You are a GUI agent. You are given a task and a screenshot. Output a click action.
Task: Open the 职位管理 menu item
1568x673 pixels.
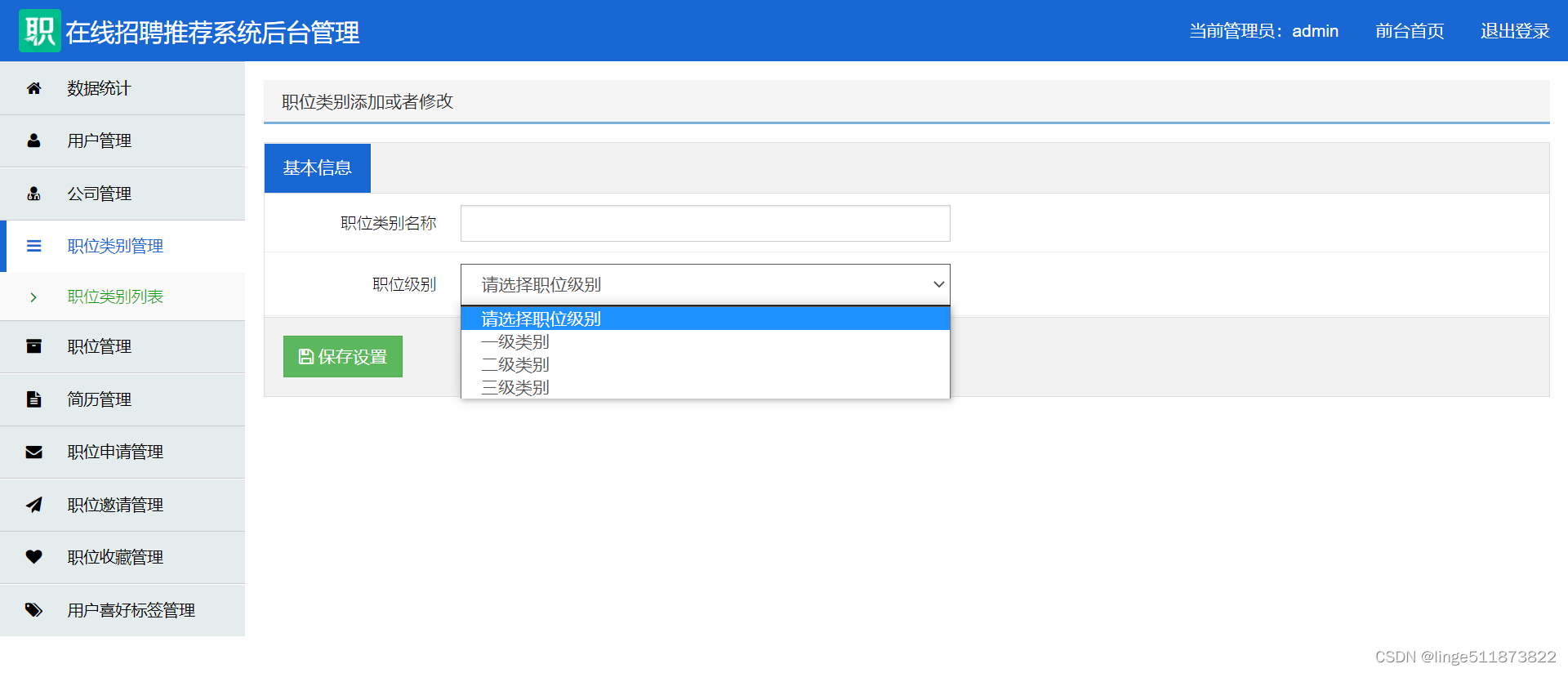[x=122, y=346]
